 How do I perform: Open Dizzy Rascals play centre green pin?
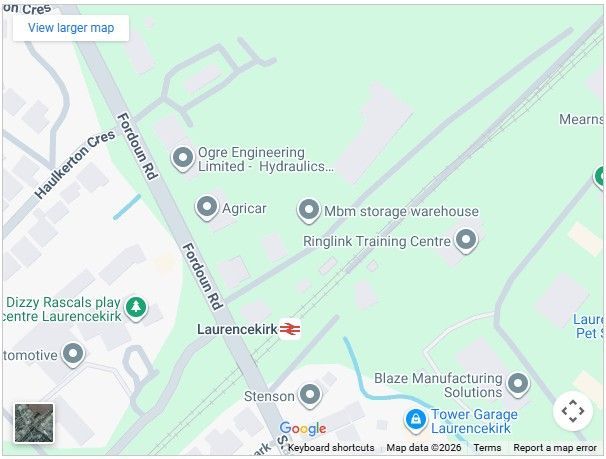[x=136, y=308]
